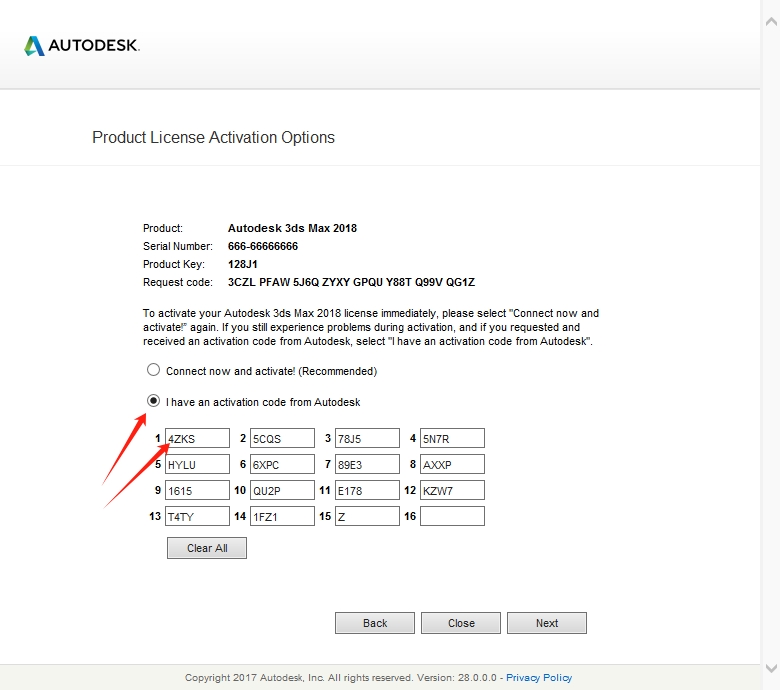This screenshot has height=690, width=780.
Task: Click the Back button
Action: [x=375, y=623]
